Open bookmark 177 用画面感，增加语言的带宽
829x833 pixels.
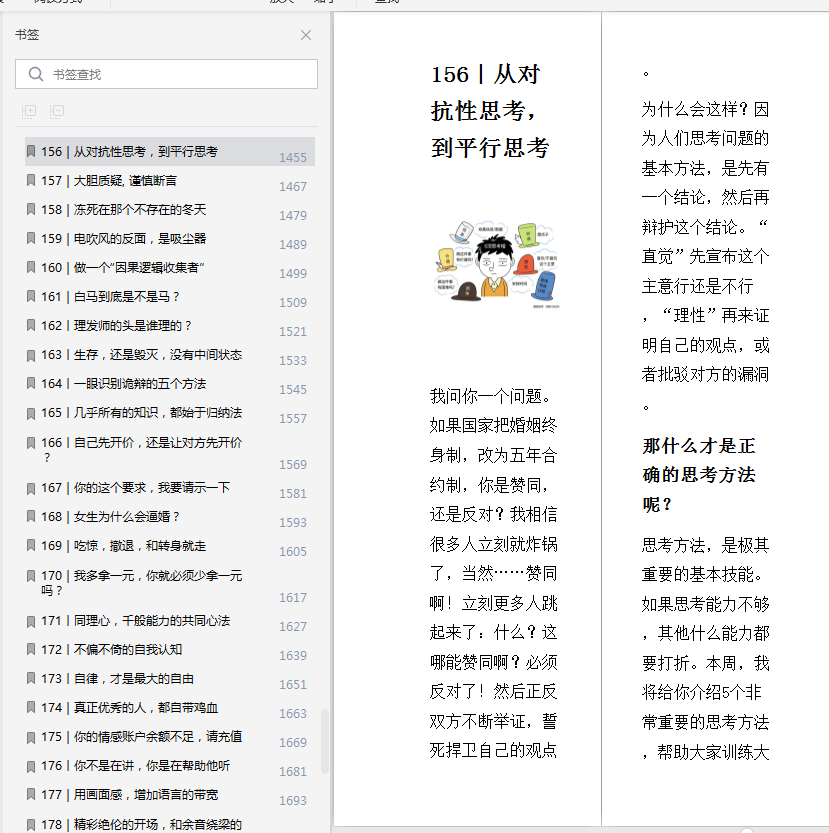(x=130, y=795)
